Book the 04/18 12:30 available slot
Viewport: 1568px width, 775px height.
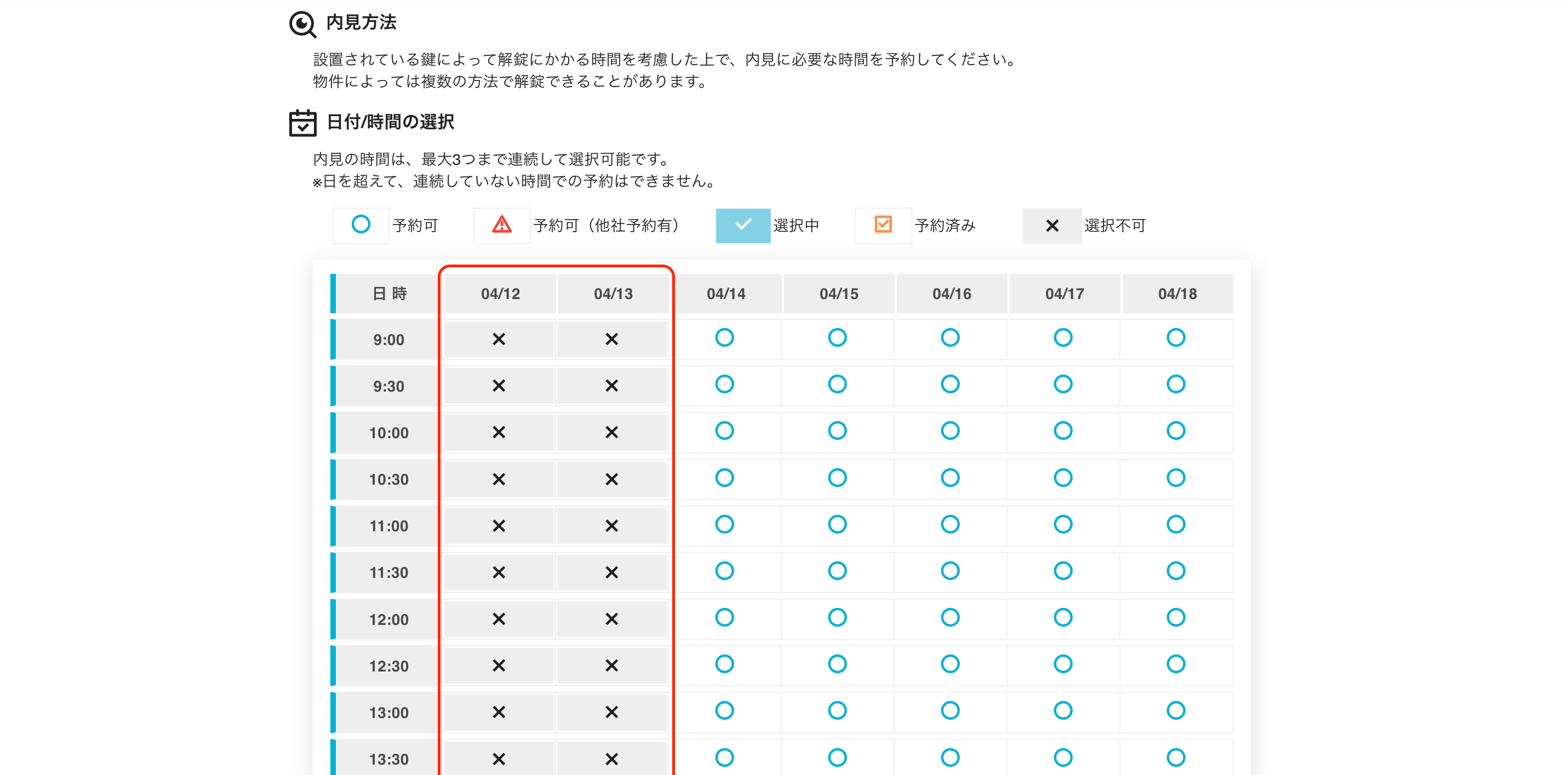pyautogui.click(x=1176, y=664)
